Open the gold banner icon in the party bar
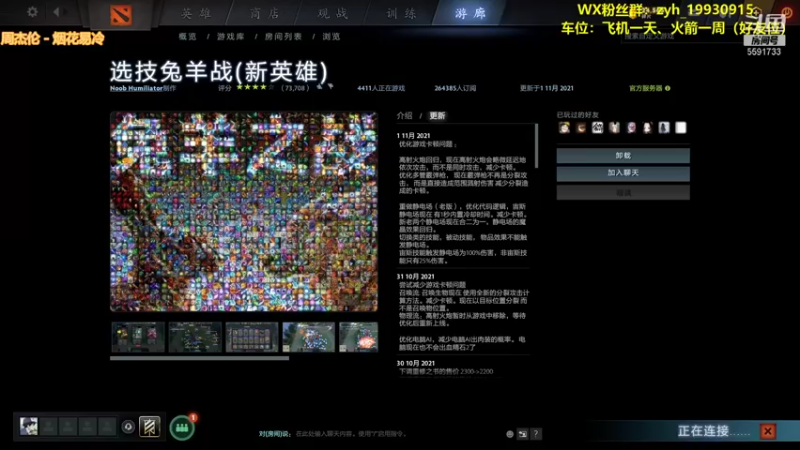Viewport: 800px width, 450px height. [x=149, y=427]
